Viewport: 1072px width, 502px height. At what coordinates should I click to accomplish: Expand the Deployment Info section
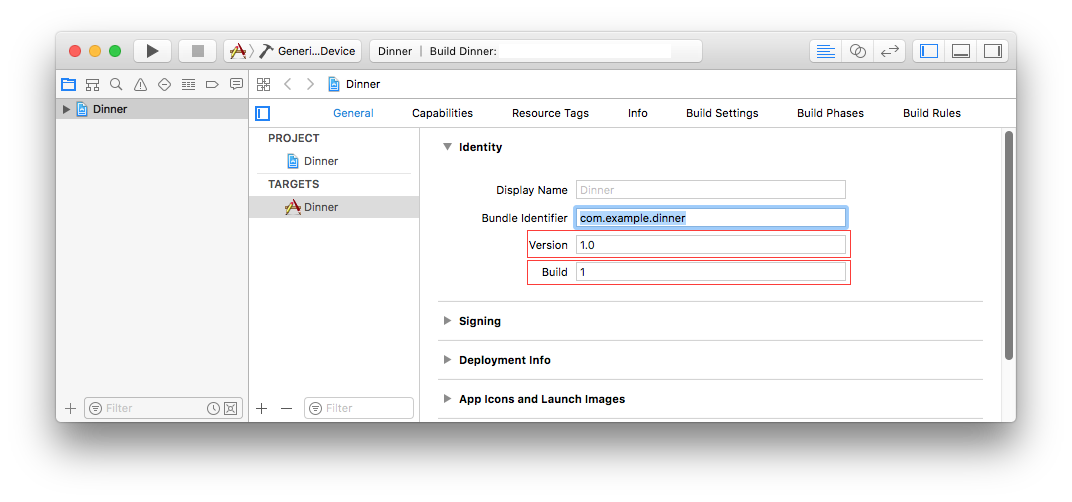447,360
